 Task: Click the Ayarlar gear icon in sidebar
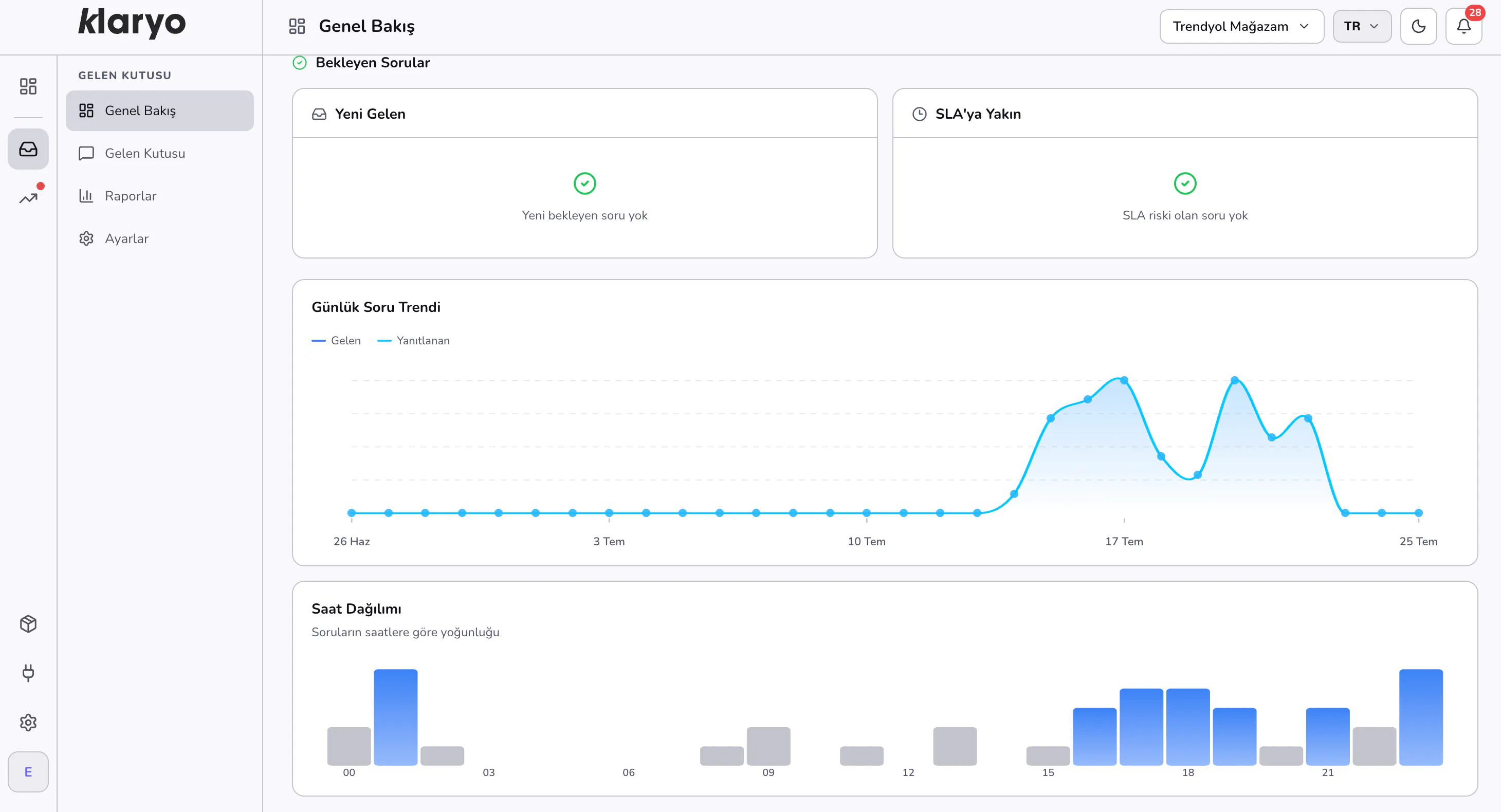86,239
